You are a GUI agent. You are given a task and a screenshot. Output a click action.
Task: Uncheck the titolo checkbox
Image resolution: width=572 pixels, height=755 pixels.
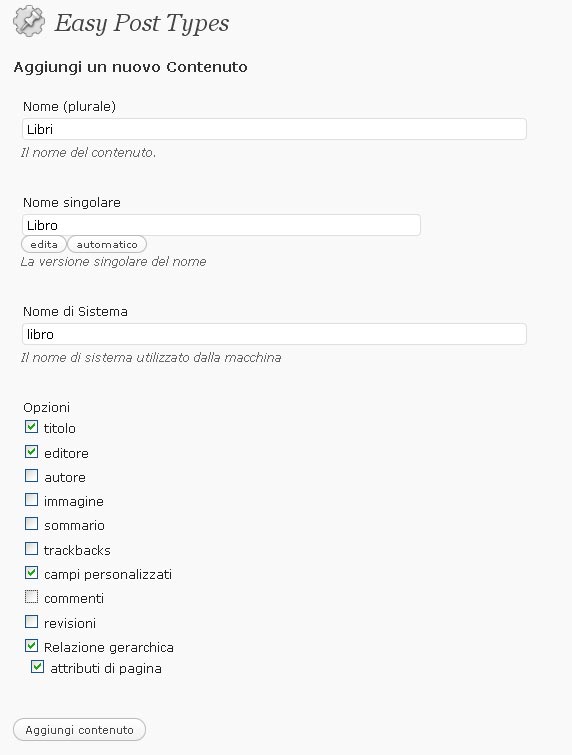(31, 427)
